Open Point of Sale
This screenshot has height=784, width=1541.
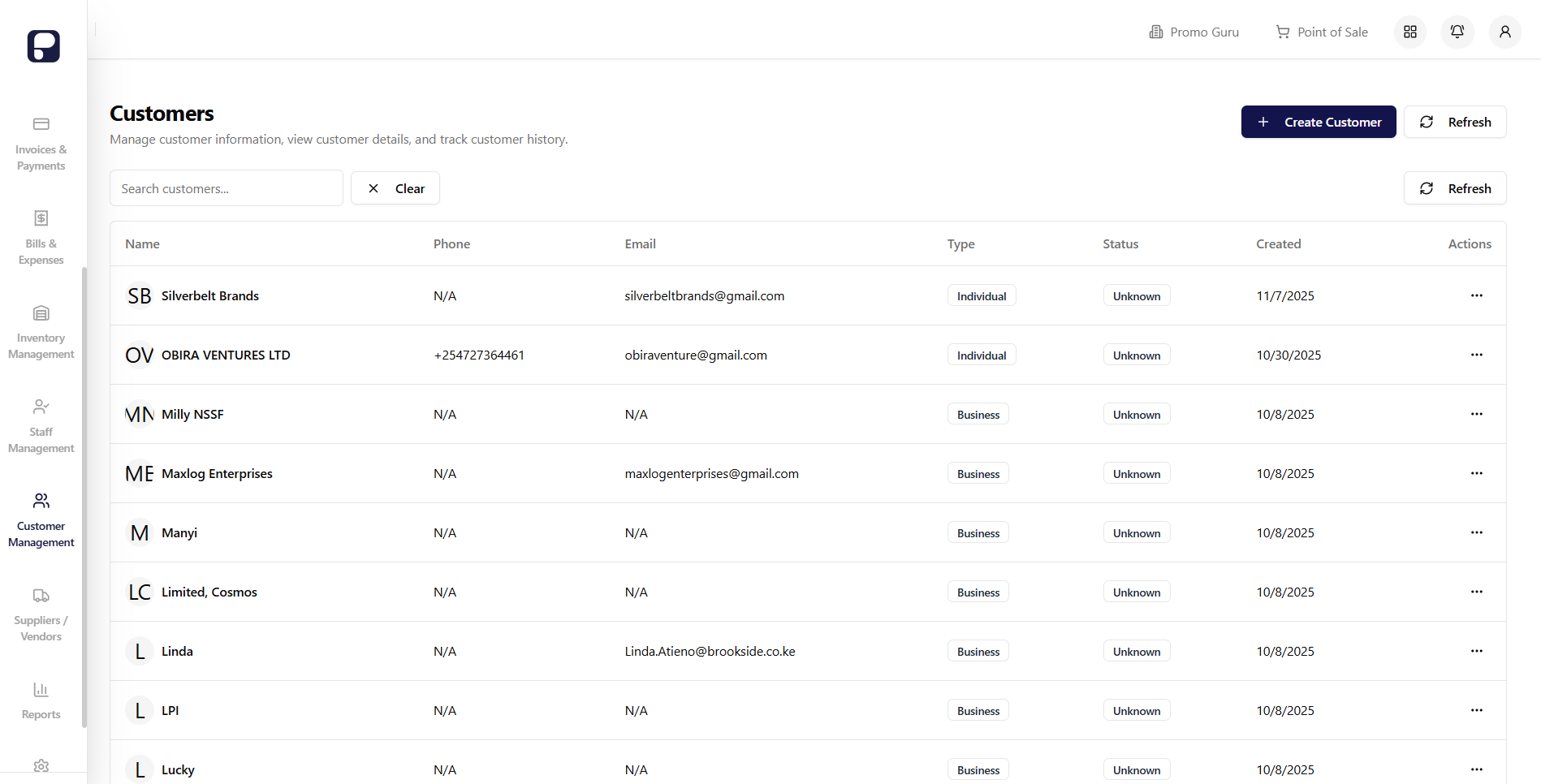pos(1321,32)
